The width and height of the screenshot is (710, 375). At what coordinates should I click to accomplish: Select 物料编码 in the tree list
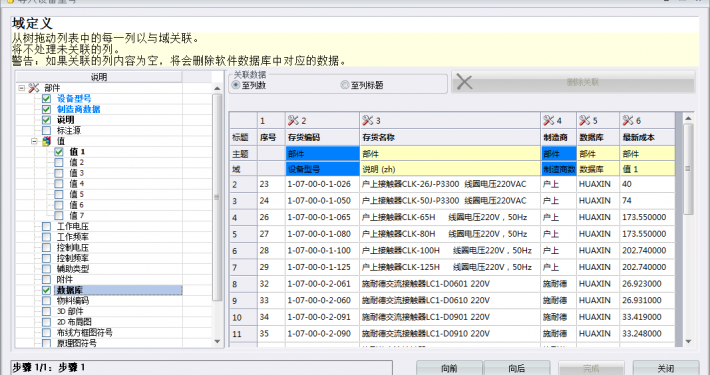click(73, 301)
